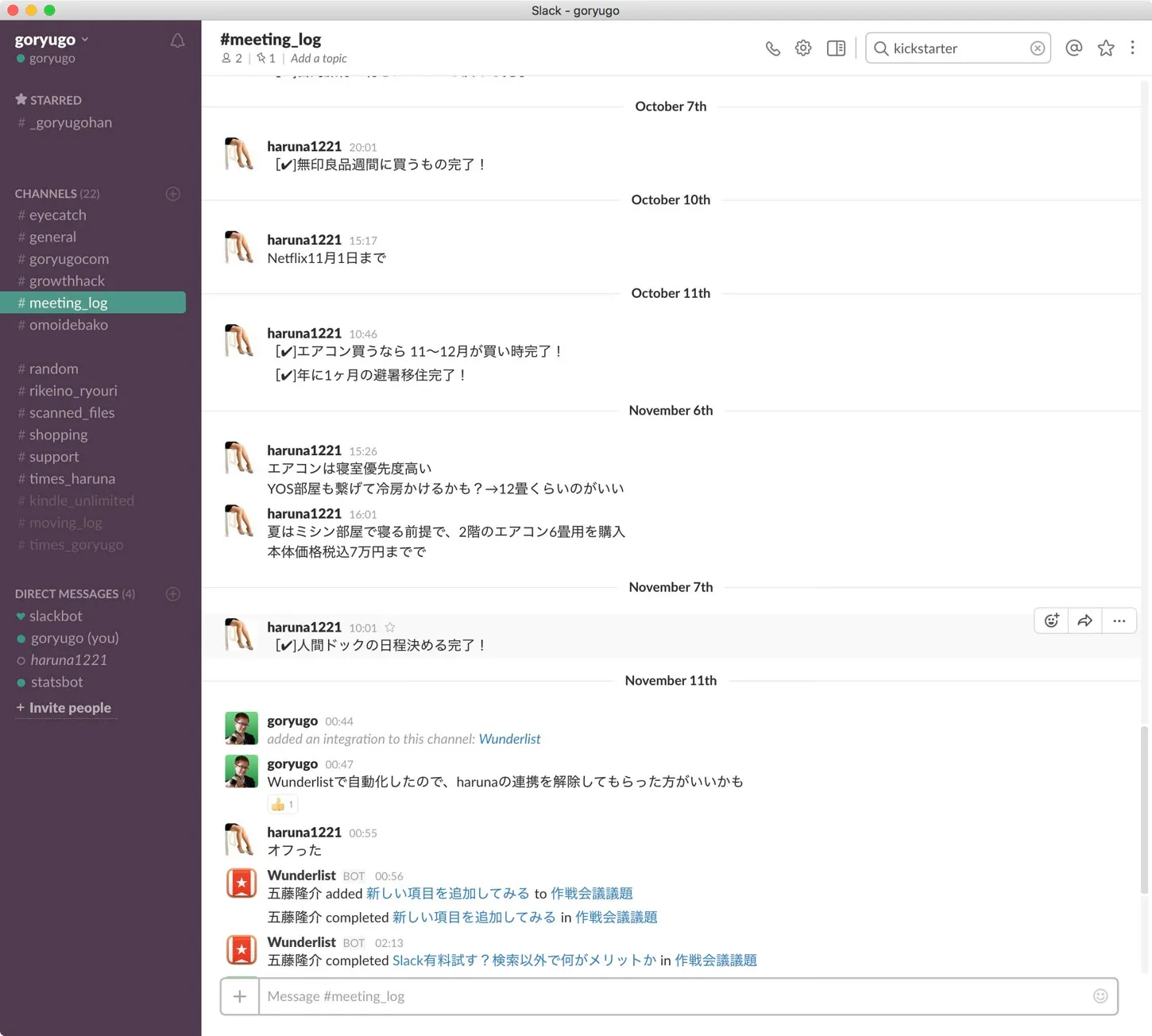The width and height of the screenshot is (1152, 1036).
Task: Switch to #growthhack channel
Action: 62,281
